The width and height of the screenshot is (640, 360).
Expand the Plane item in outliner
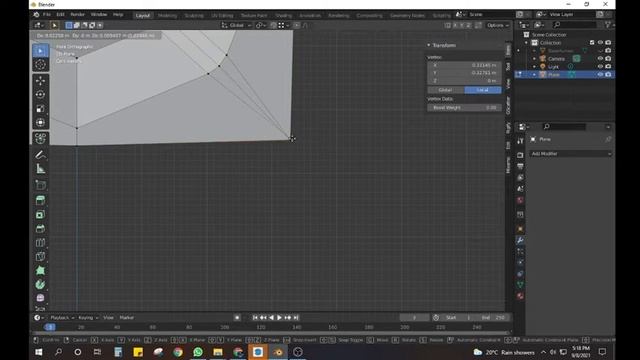[x=534, y=75]
